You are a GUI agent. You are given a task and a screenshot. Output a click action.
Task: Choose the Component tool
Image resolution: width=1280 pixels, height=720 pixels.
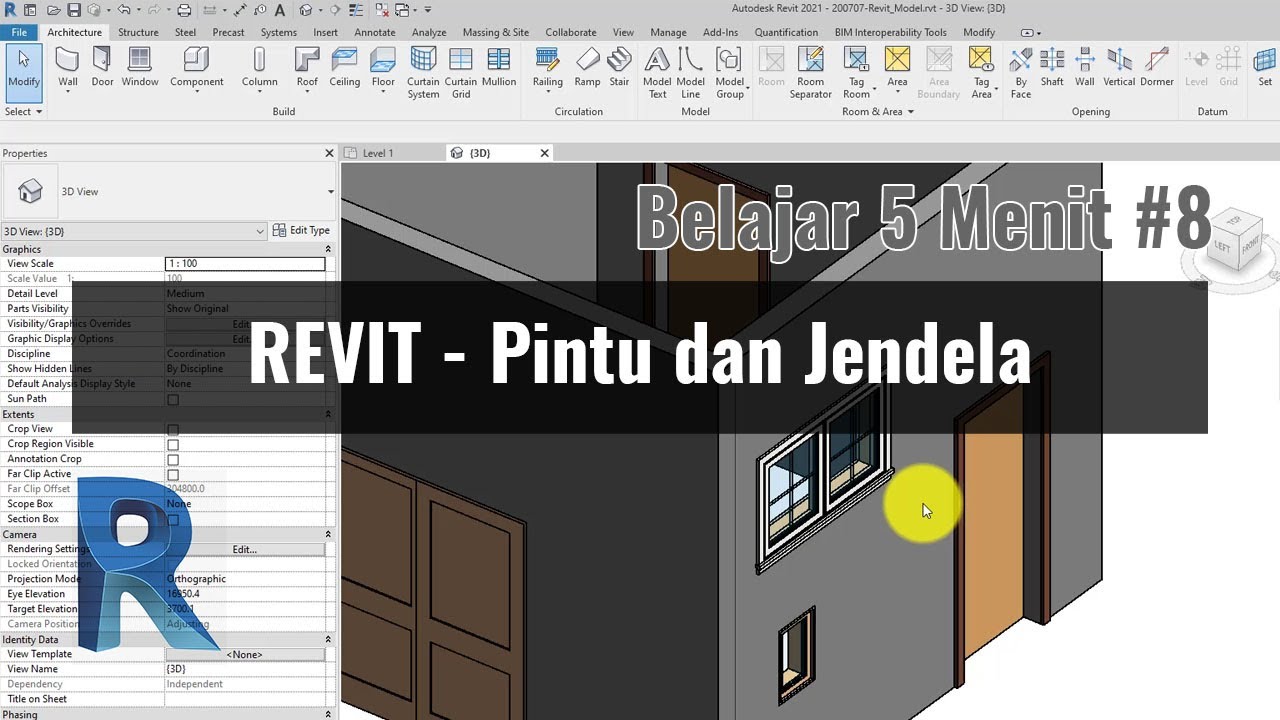pos(196,70)
